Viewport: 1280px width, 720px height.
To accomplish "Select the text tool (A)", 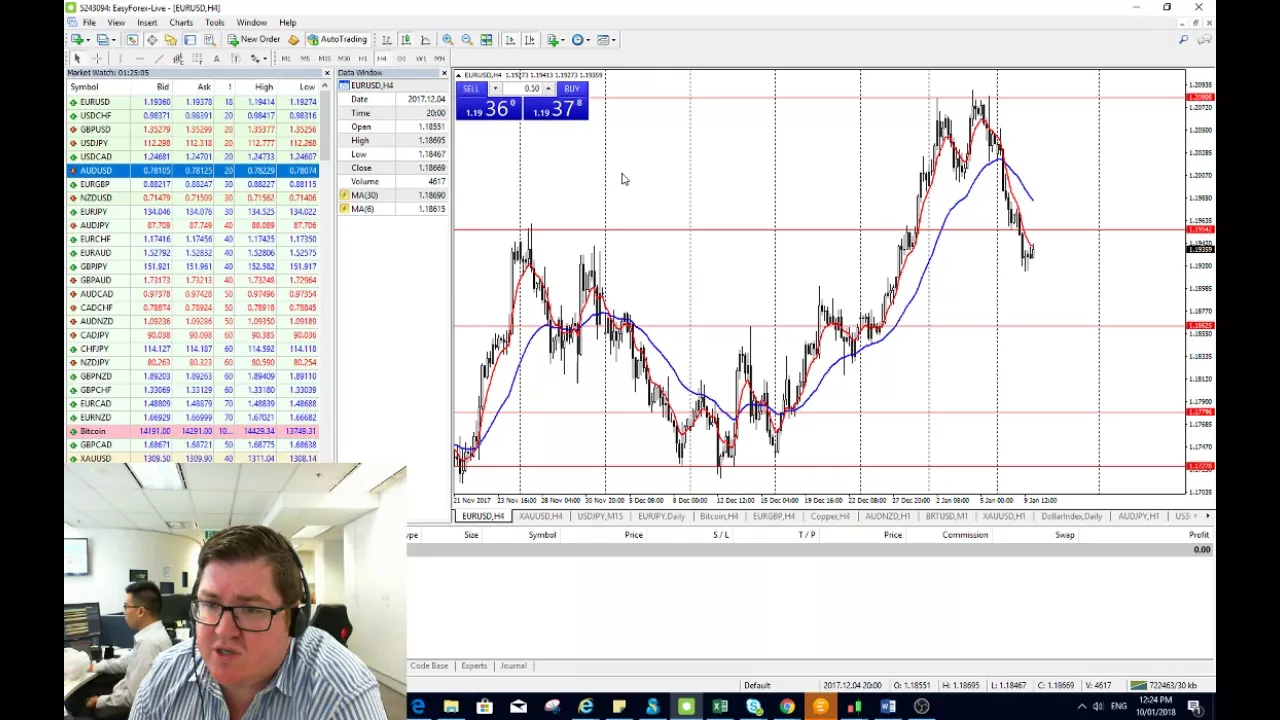I will pyautogui.click(x=216, y=59).
